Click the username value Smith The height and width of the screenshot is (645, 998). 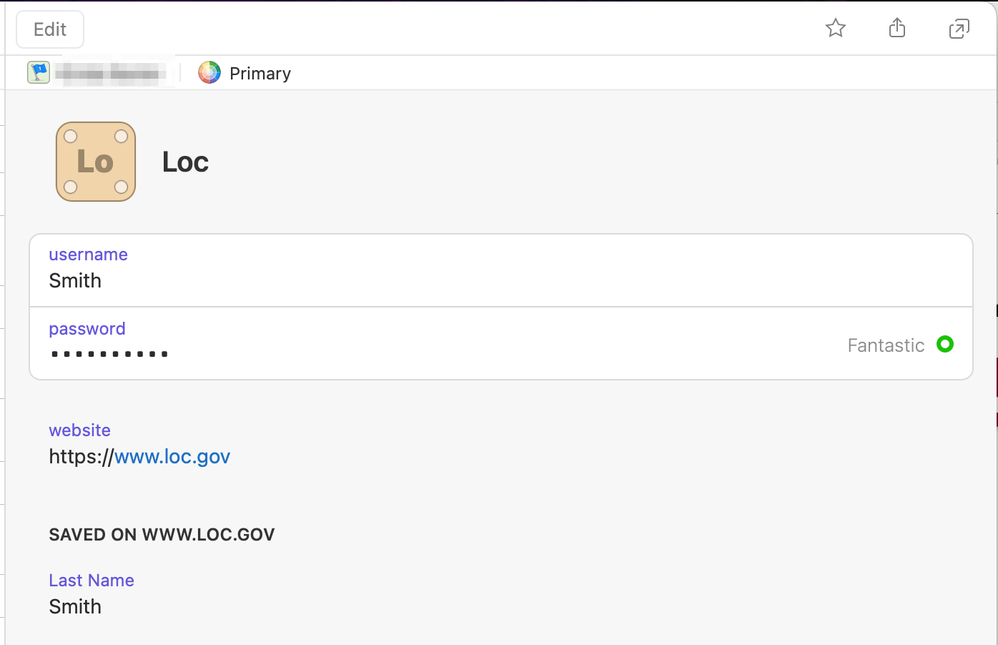tap(75, 281)
